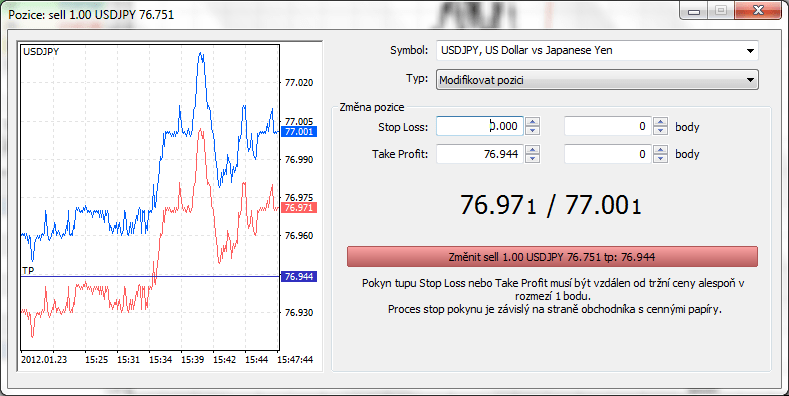
Task: Decrease Stop Loss body points down arrow
Action: [661, 131]
